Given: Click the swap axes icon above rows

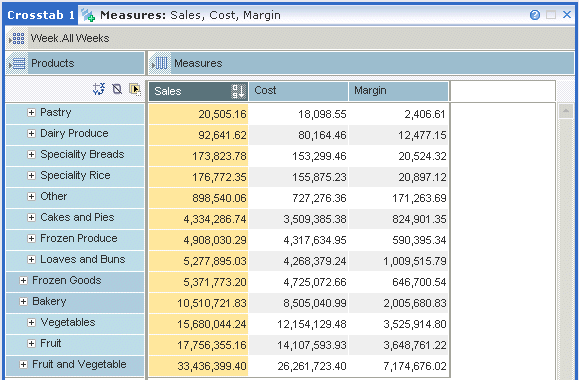Looking at the screenshot, I should tap(99, 89).
